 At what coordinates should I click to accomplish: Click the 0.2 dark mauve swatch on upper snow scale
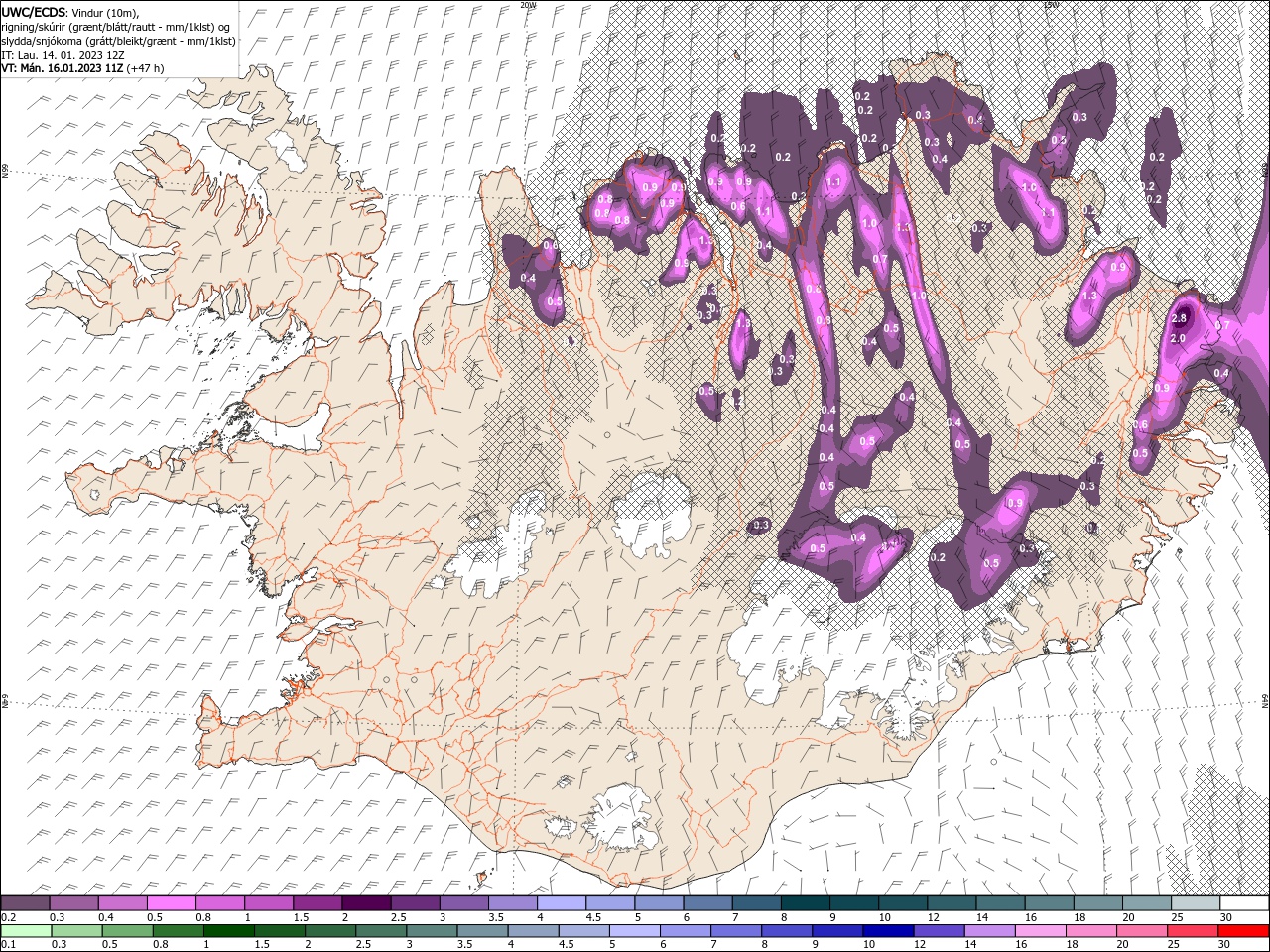click(x=25, y=903)
